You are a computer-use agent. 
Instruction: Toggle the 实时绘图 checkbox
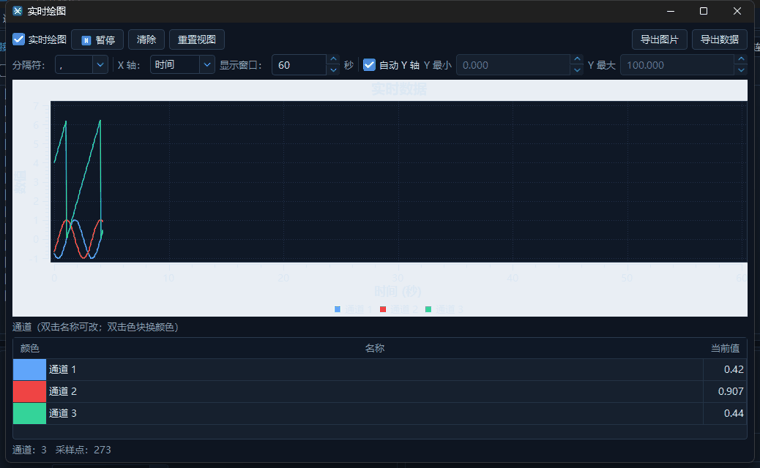coord(18,39)
